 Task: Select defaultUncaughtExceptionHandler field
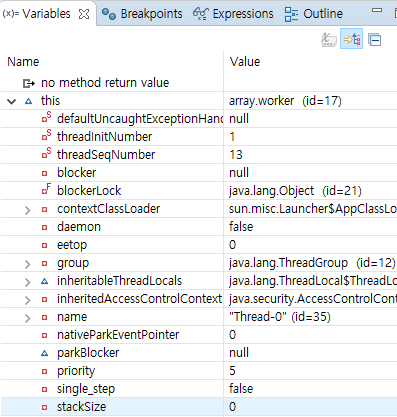tap(199, 119)
